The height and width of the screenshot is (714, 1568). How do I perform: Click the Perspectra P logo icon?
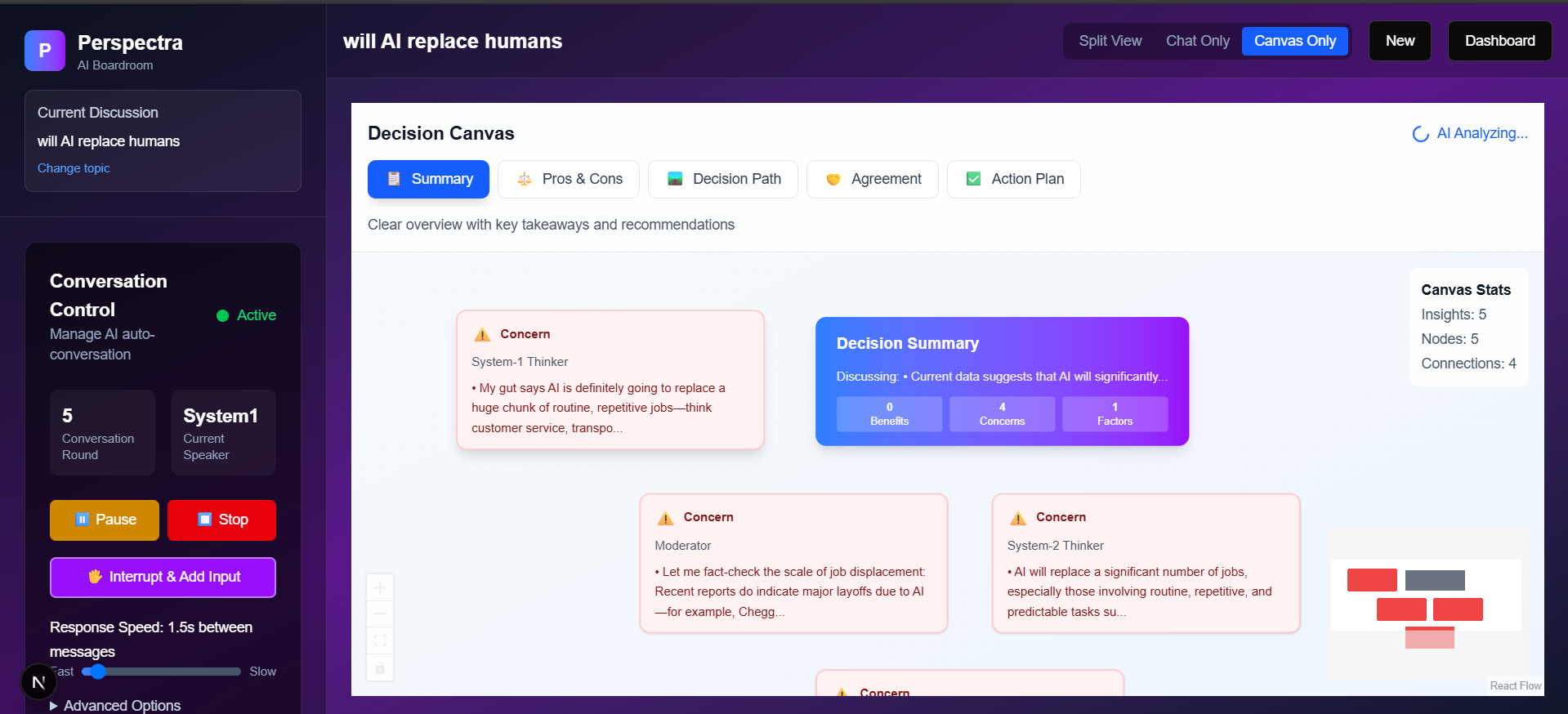click(45, 51)
